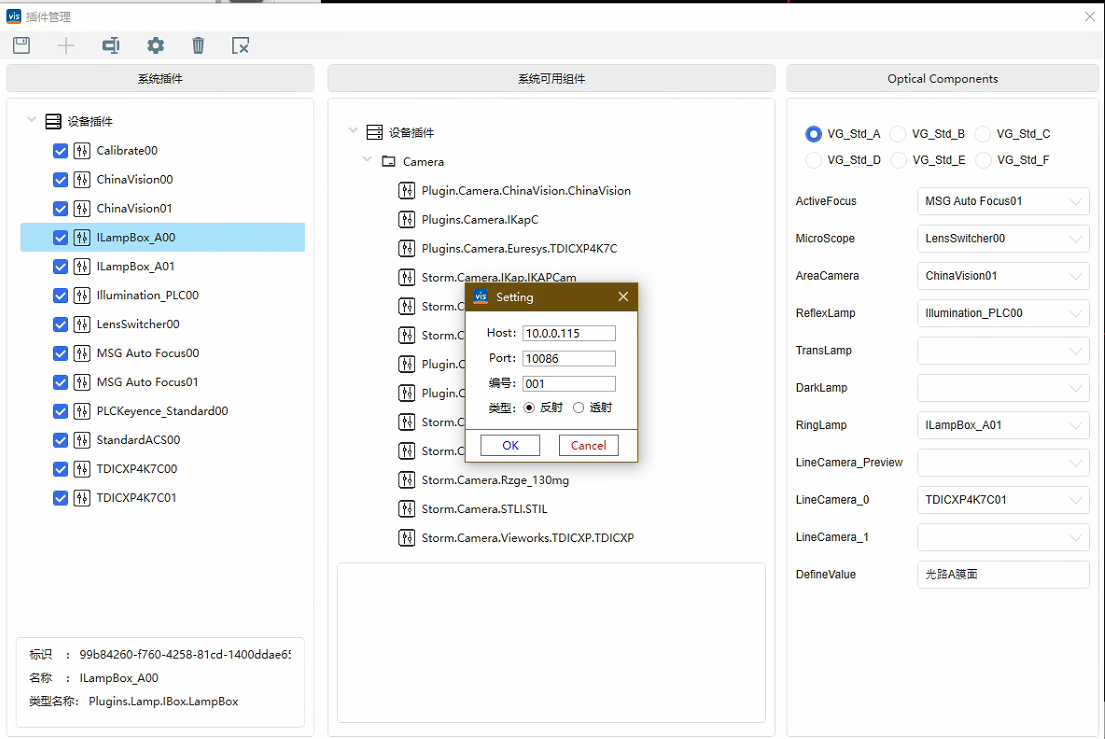Viewport: 1105px width, 739px height.
Task: Click the plugin icon beside TDICXP4K7C01
Action: [82, 498]
